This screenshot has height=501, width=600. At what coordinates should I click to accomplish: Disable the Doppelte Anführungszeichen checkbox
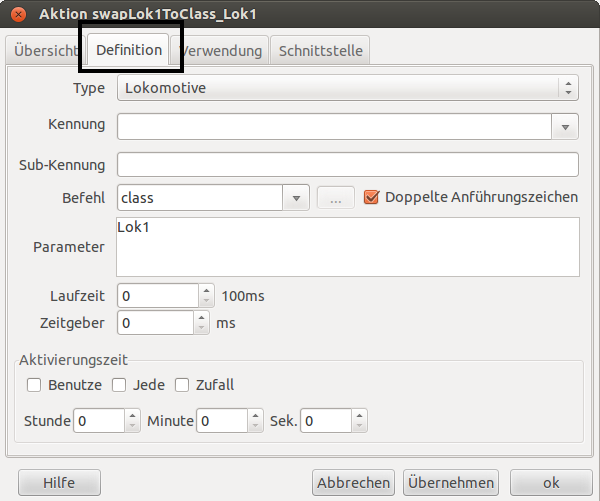[x=372, y=197]
